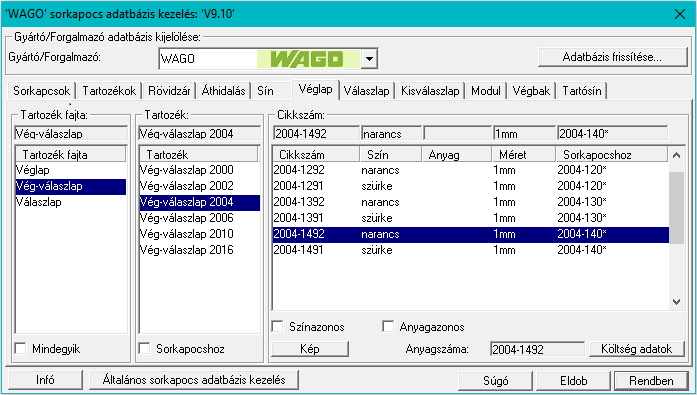Switch to the Válaszlap tab
697x395 pixels.
tap(367, 91)
